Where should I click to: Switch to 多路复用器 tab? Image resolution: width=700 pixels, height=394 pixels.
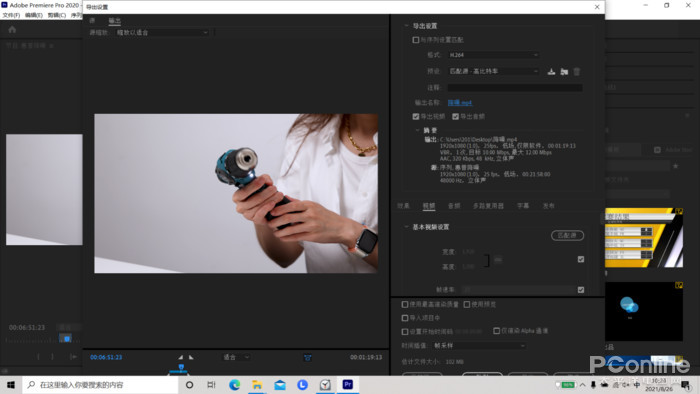(488, 206)
